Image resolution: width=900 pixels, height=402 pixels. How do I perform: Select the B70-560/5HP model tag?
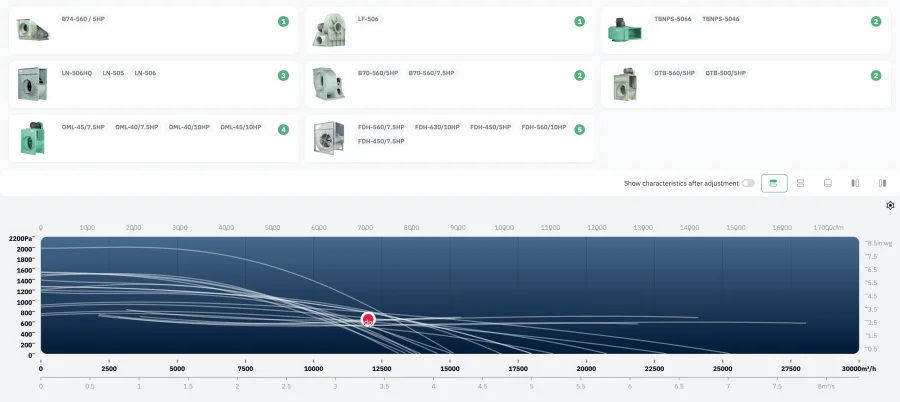[x=378, y=73]
